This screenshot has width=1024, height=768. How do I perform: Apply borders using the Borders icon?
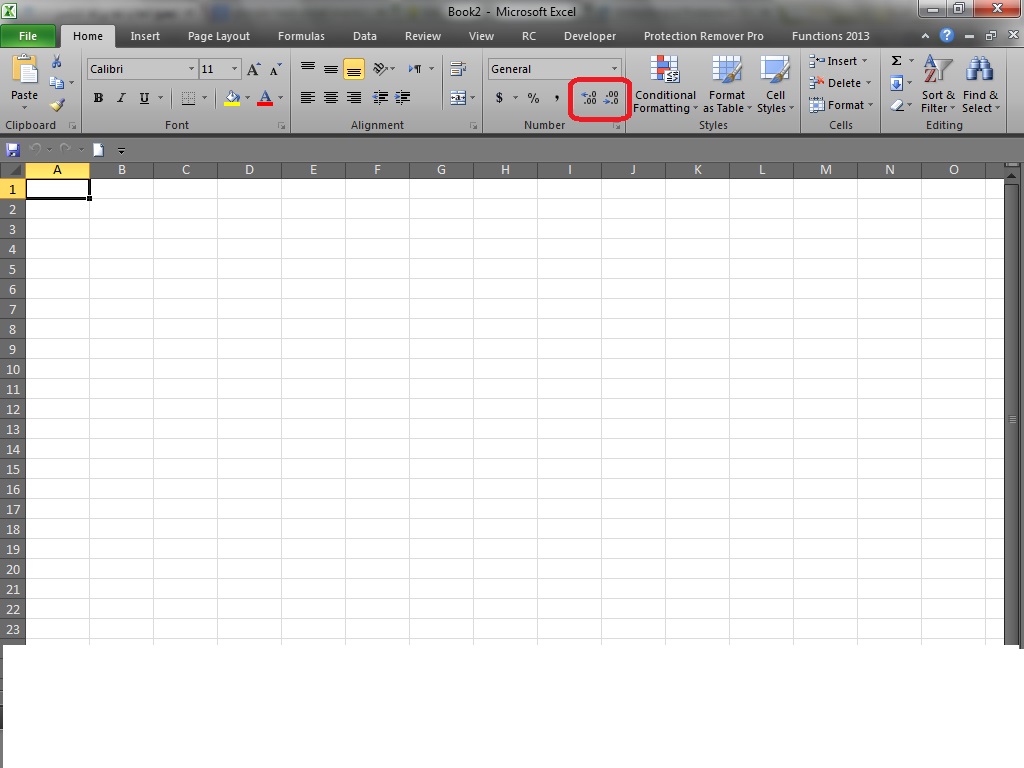[x=188, y=98]
